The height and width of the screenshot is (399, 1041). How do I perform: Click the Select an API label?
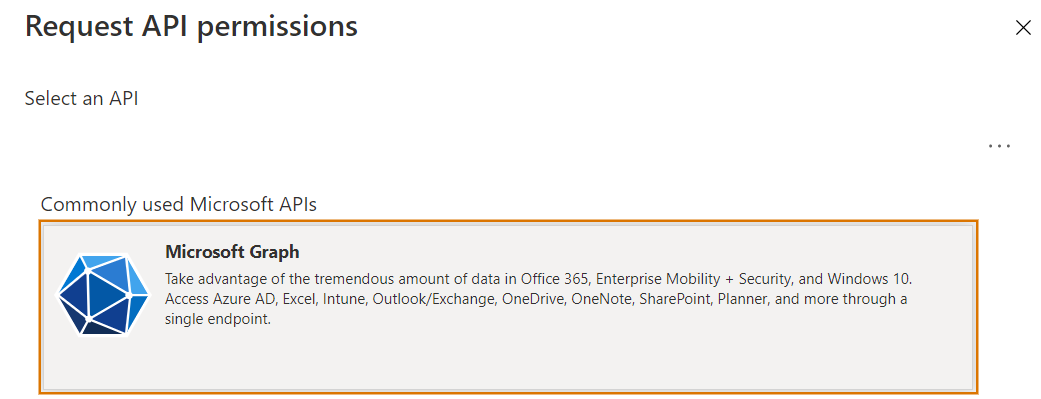click(82, 98)
